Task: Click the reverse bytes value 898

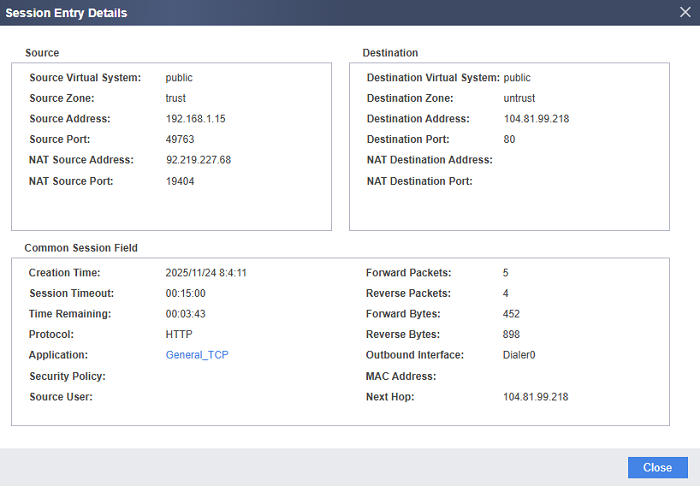Action: pos(512,335)
